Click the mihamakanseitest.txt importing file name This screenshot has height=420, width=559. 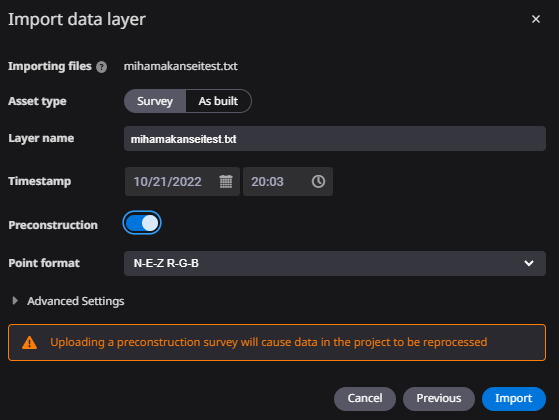tap(180, 66)
